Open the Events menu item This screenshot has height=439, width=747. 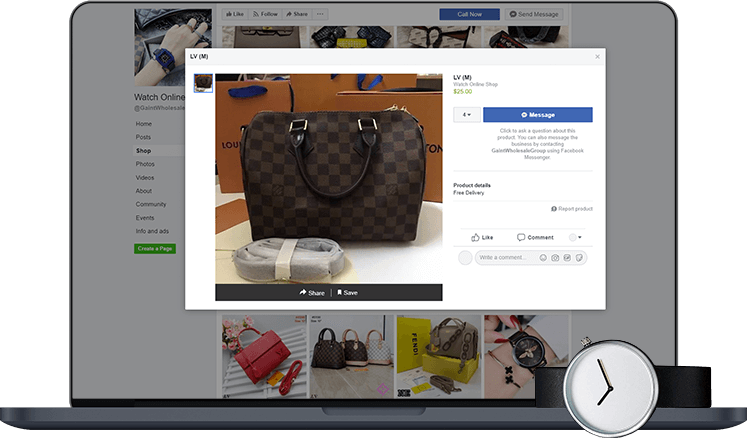coord(145,218)
